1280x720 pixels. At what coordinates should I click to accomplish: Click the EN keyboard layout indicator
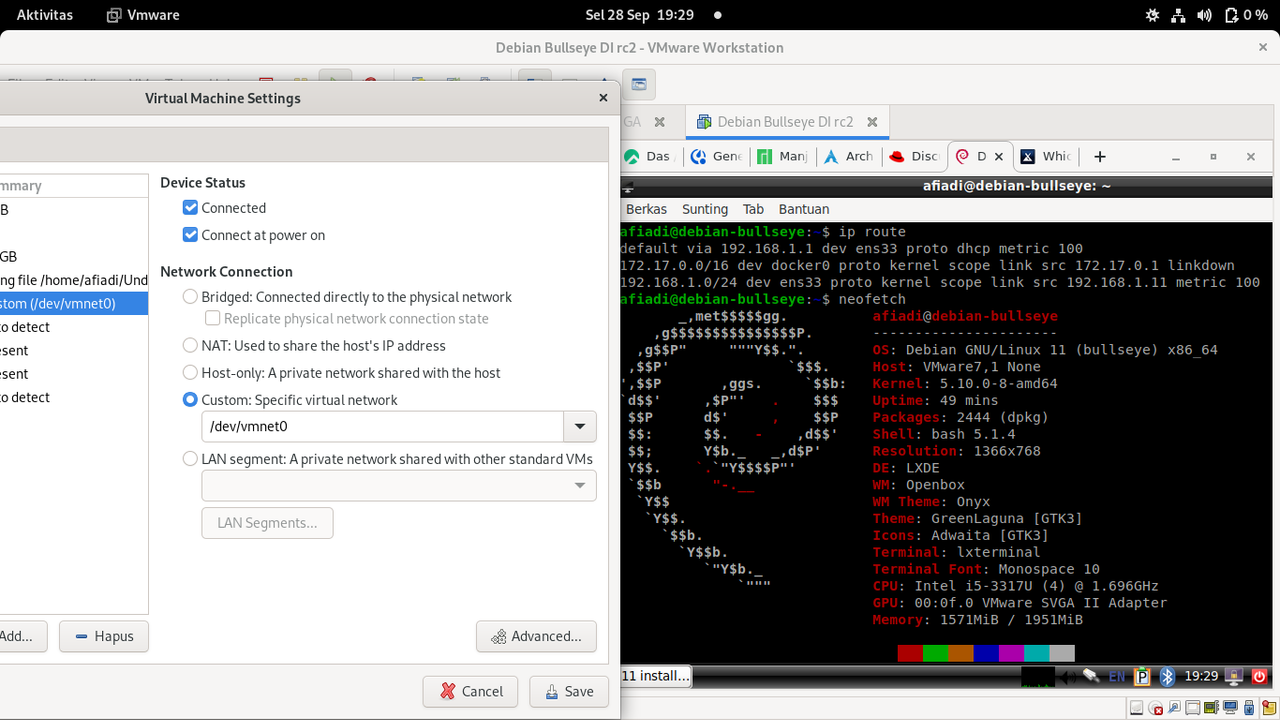tap(1117, 677)
